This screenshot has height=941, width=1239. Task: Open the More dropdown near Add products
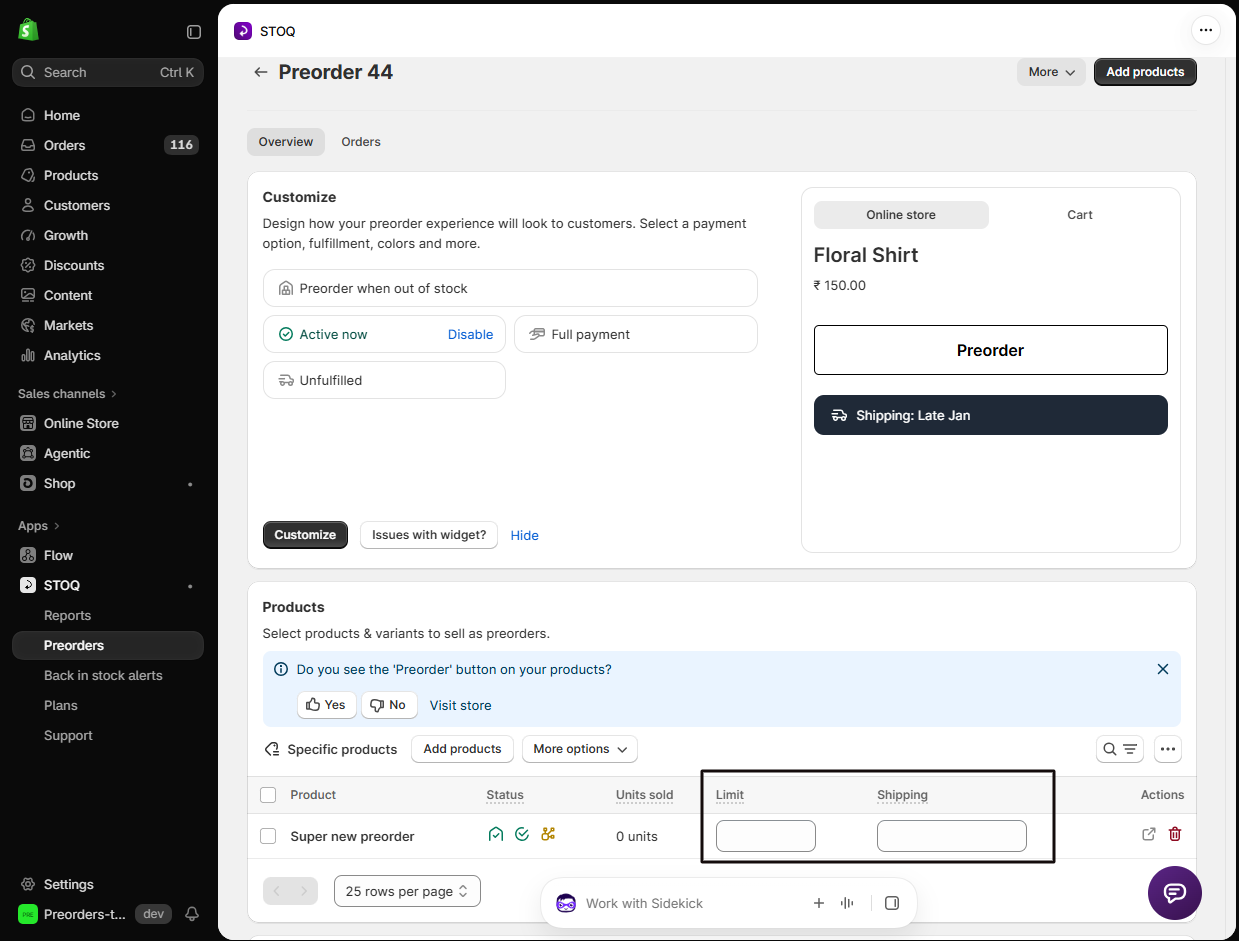click(1051, 72)
